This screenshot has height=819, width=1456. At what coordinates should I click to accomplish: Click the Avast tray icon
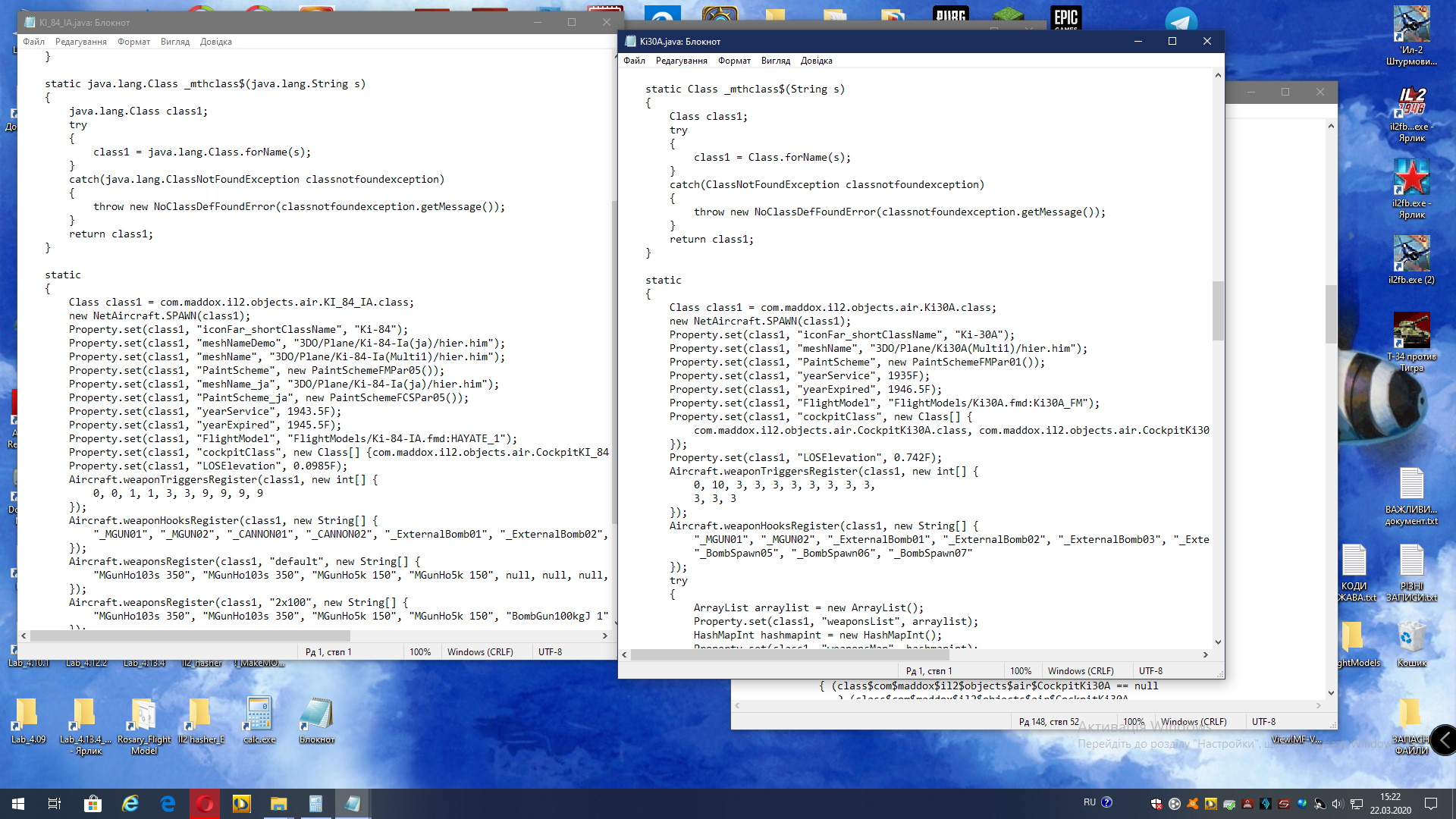pos(1193,804)
